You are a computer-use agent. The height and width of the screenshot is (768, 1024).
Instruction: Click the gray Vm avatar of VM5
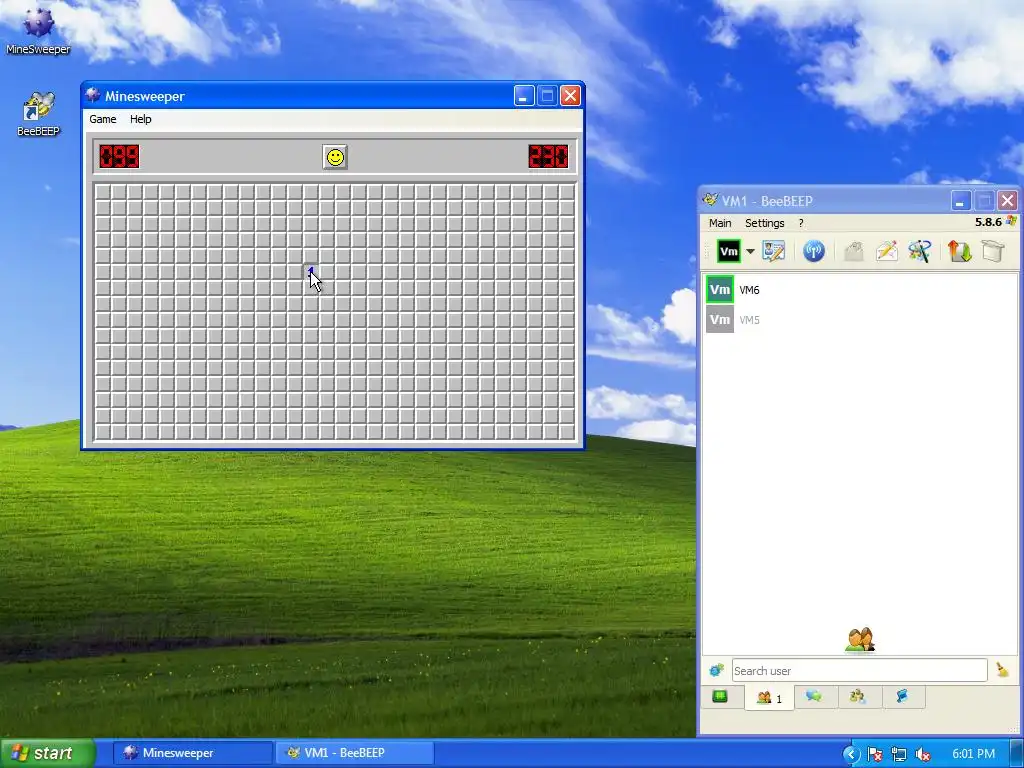[x=720, y=319]
